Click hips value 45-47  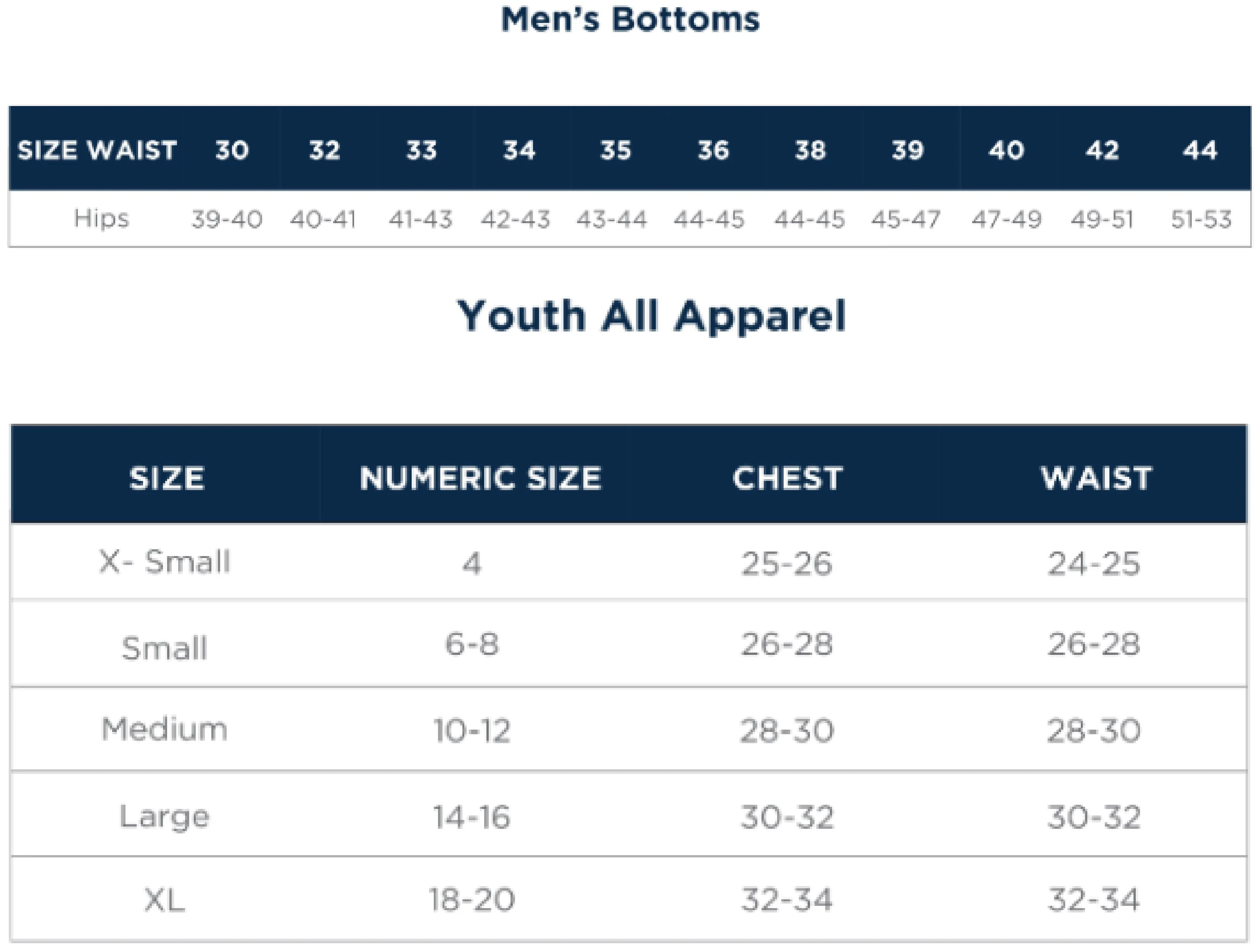(x=906, y=219)
